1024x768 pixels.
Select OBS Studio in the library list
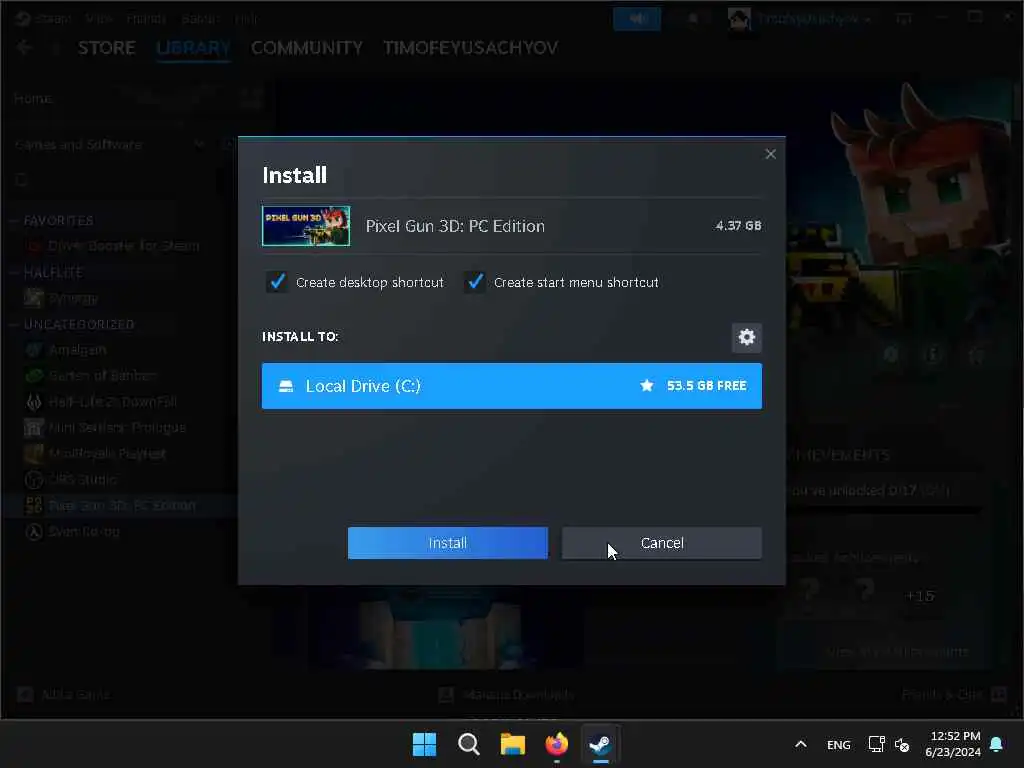coord(82,479)
